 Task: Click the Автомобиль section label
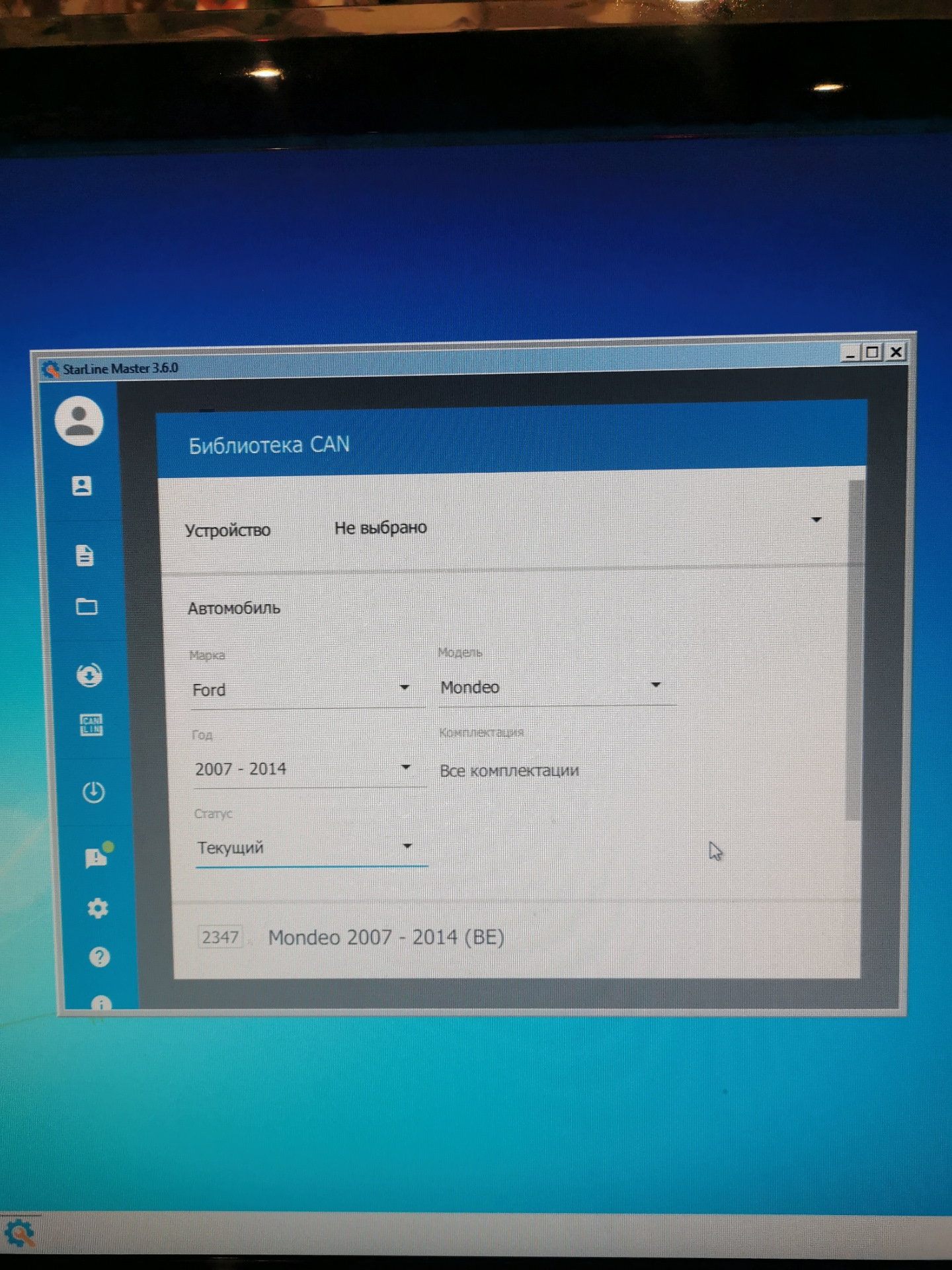[x=234, y=608]
